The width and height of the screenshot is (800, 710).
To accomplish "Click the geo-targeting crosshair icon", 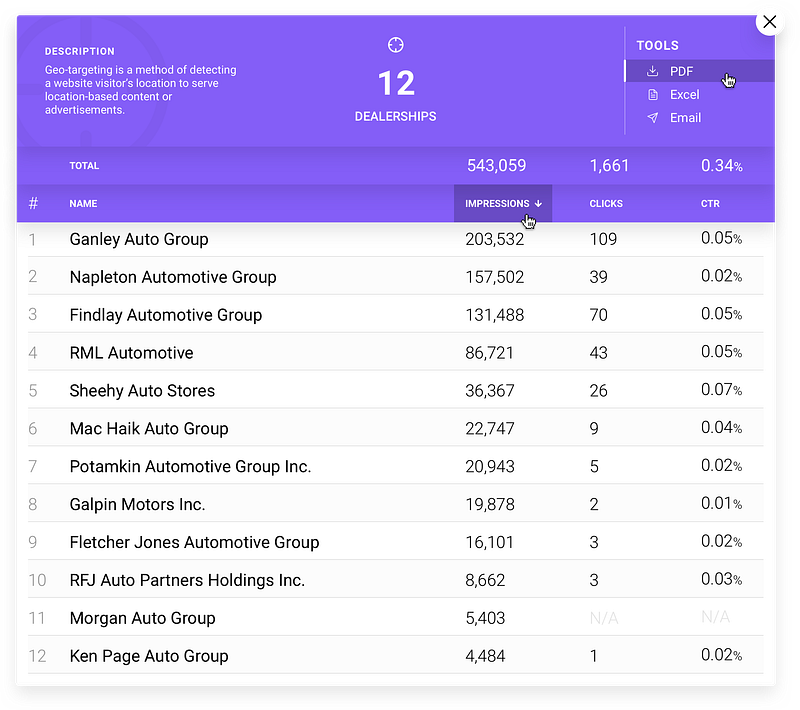I will click(x=395, y=44).
